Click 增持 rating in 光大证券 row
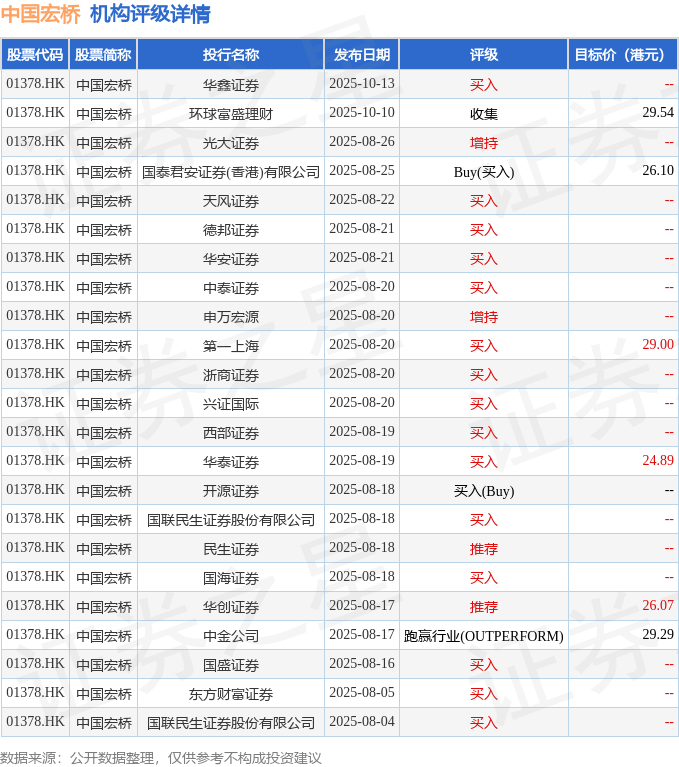Screen dimensions: 679x767 coord(484,143)
